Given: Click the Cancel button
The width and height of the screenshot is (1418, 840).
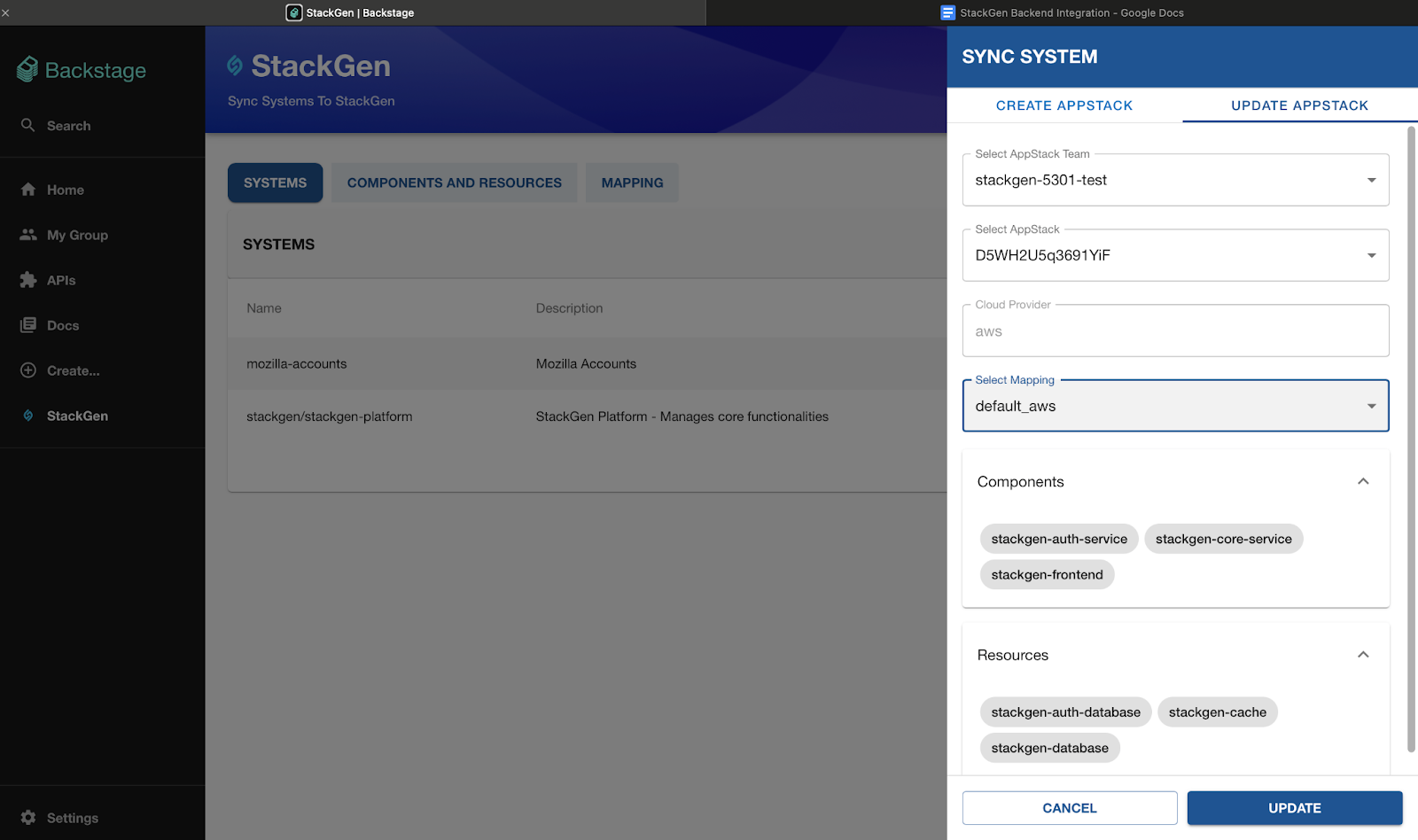Looking at the screenshot, I should 1070,808.
